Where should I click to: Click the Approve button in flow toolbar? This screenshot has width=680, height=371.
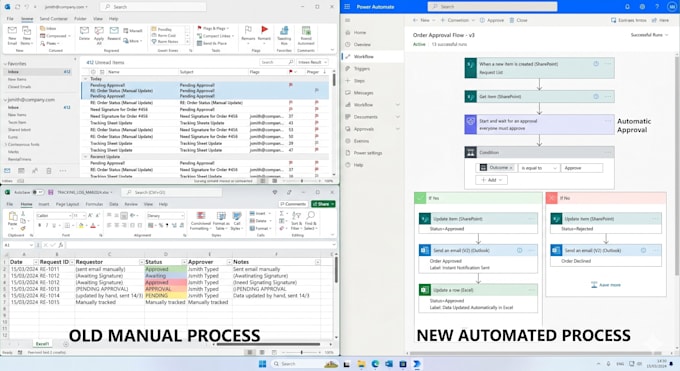[x=492, y=20]
